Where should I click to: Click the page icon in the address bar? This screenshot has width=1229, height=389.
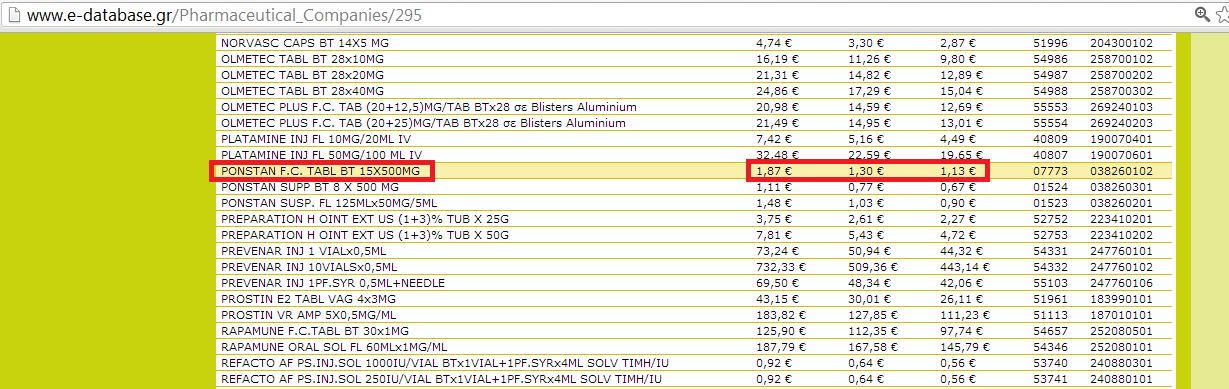[x=8, y=16]
